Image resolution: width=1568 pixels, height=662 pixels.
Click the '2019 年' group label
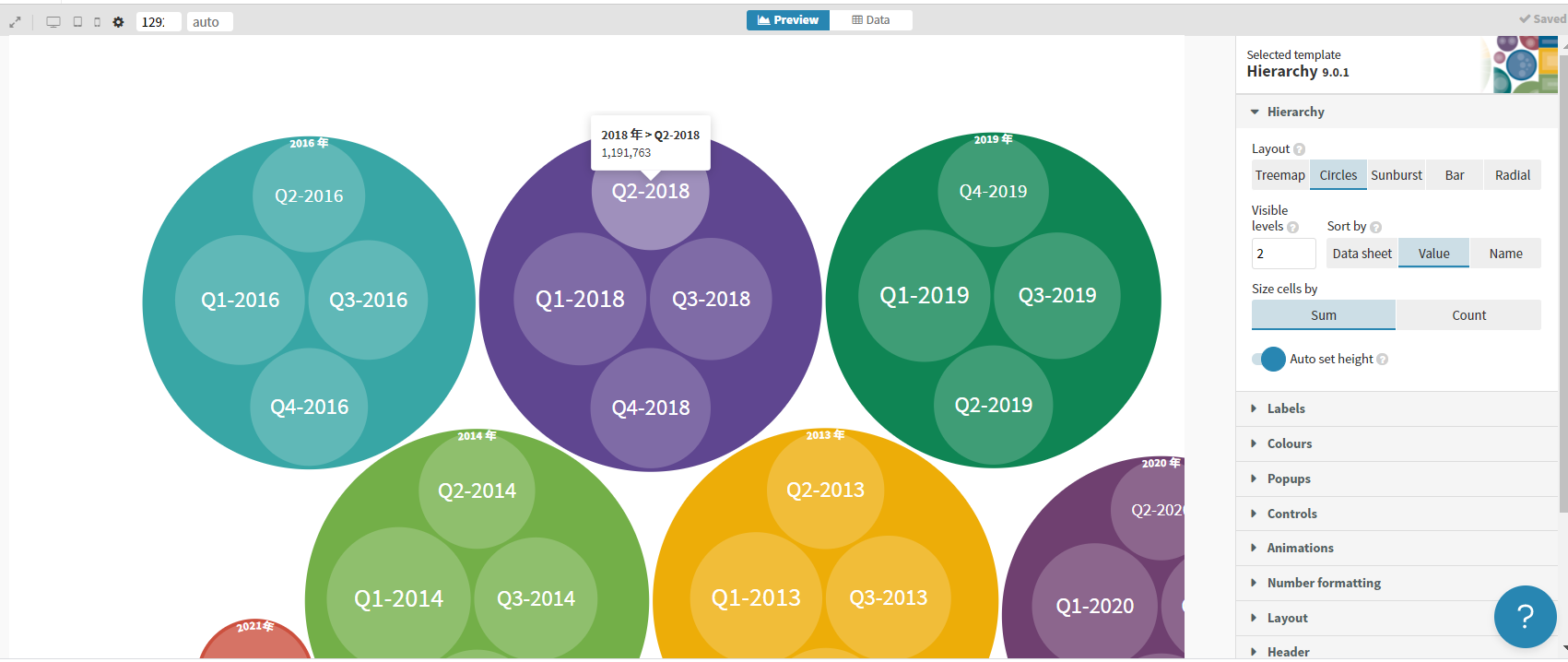click(x=993, y=139)
